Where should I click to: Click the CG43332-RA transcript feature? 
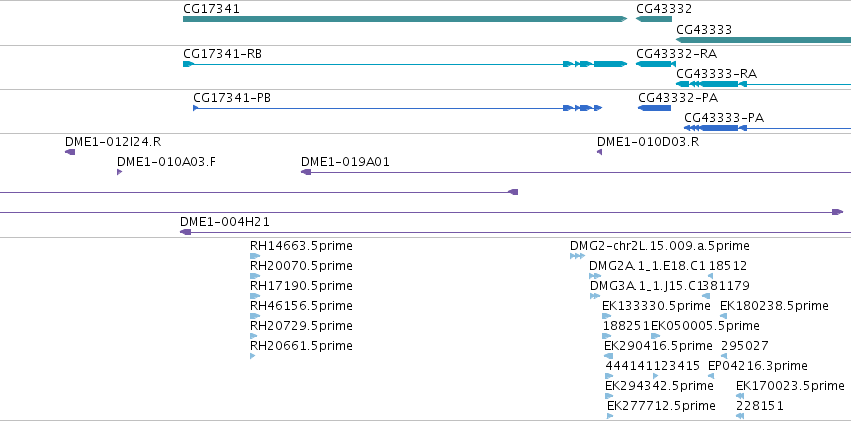click(x=656, y=64)
